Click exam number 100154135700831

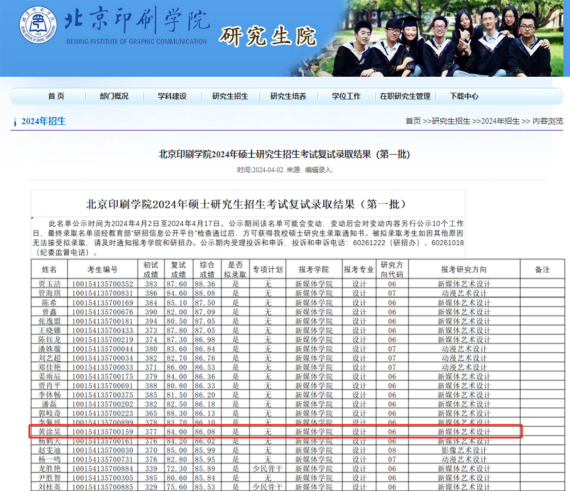[103, 293]
